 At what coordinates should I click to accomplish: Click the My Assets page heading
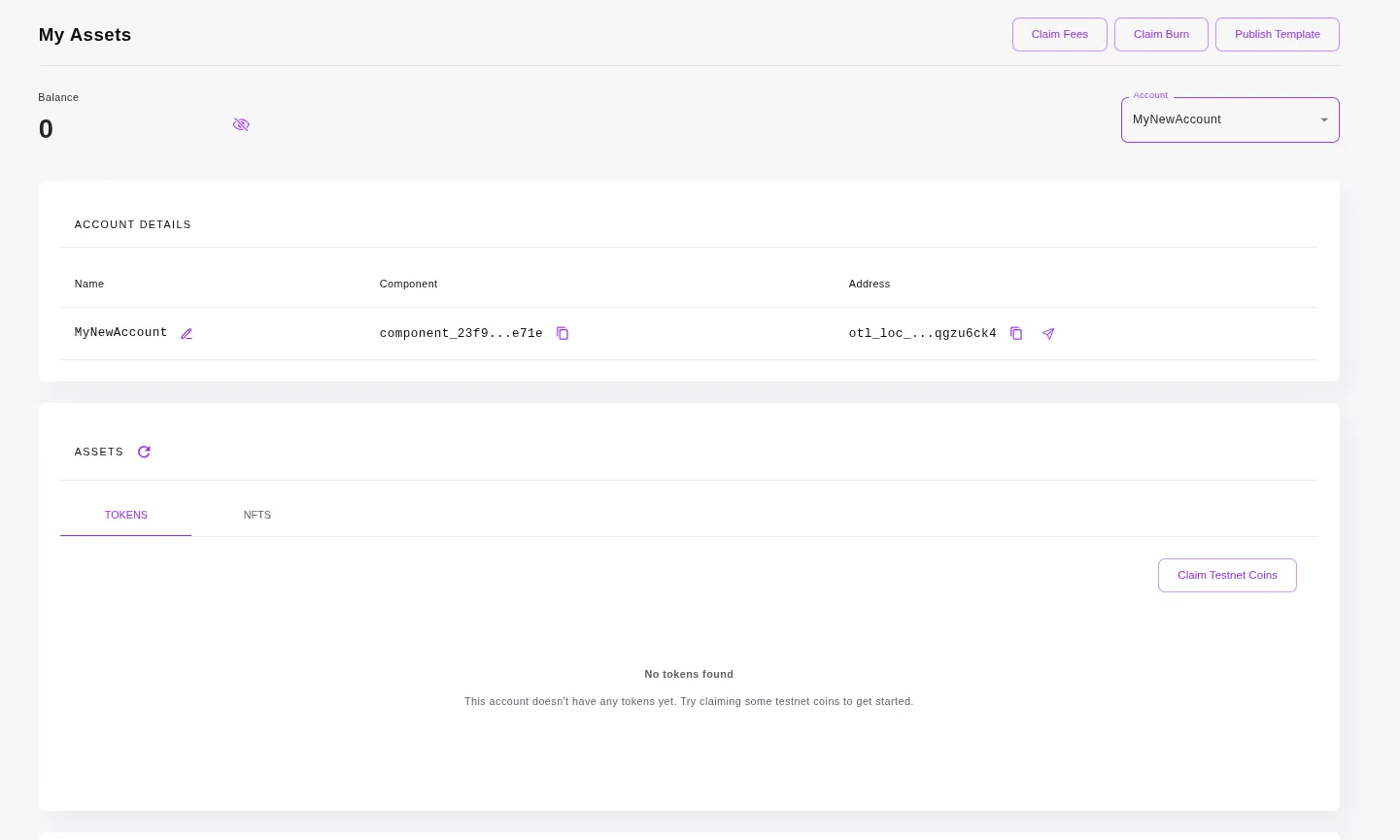tap(84, 35)
